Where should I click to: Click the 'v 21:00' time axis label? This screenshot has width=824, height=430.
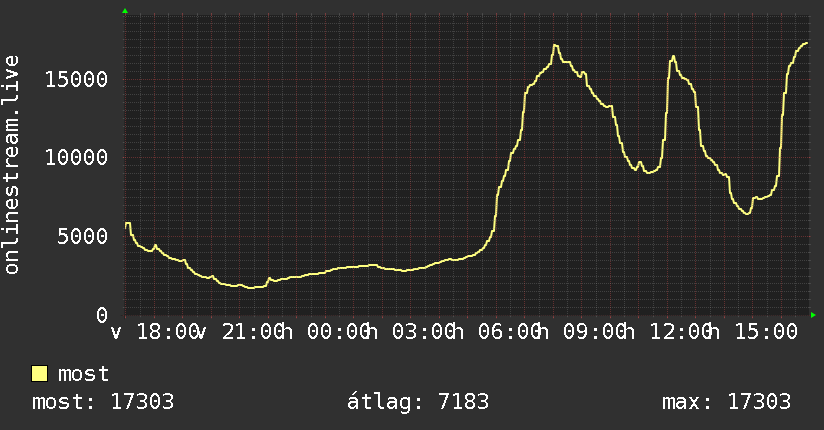240,332
